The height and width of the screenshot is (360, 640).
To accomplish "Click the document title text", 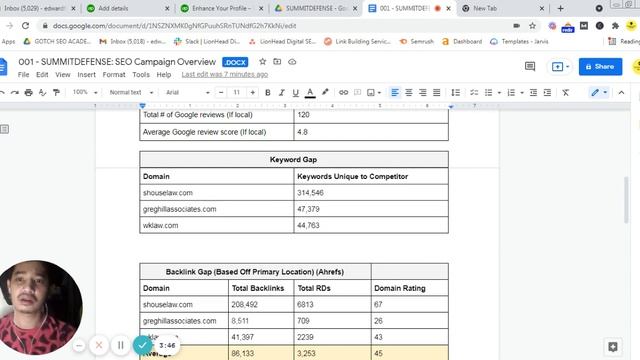I will point(117,62).
